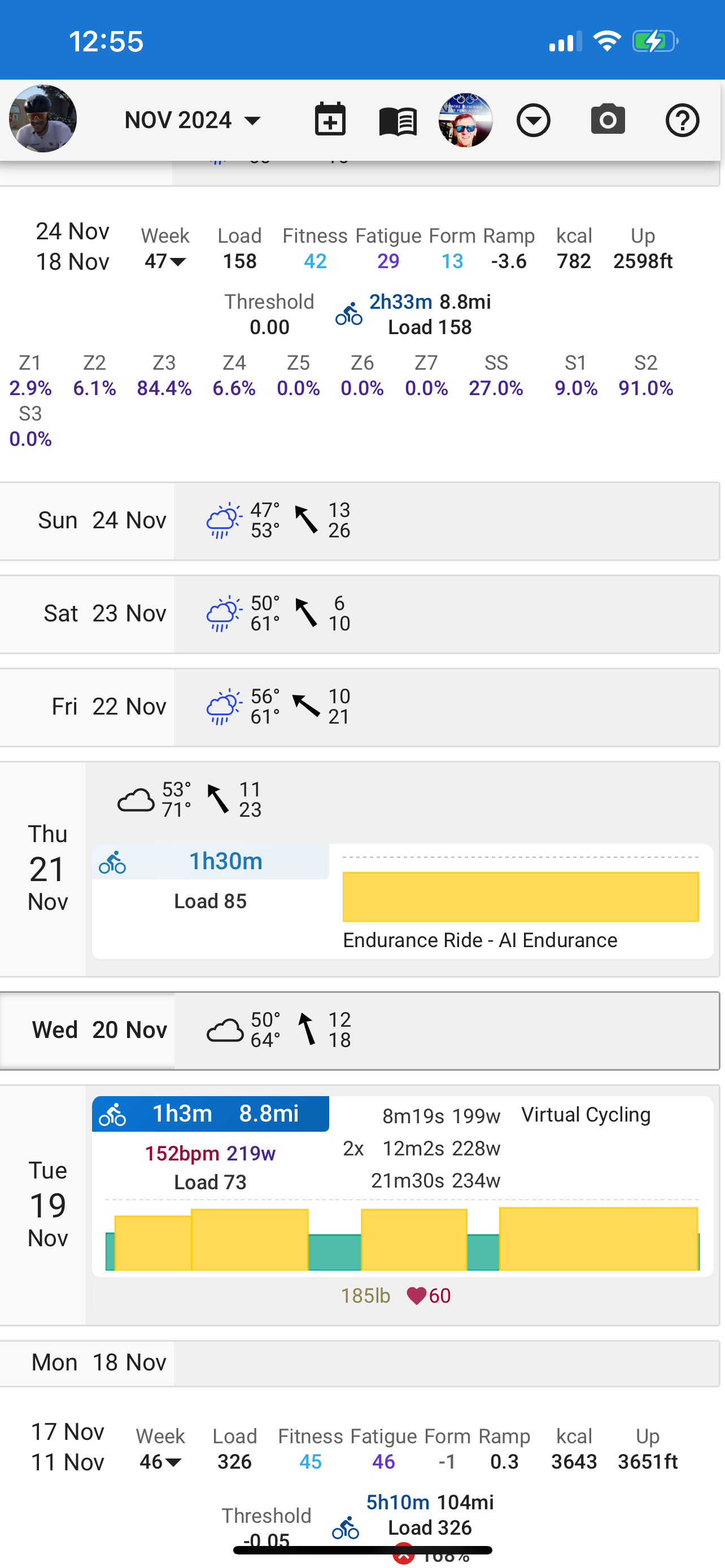Image resolution: width=725 pixels, height=1568 pixels.
Task: Select the Sun 24 Nov day row
Action: (360, 521)
